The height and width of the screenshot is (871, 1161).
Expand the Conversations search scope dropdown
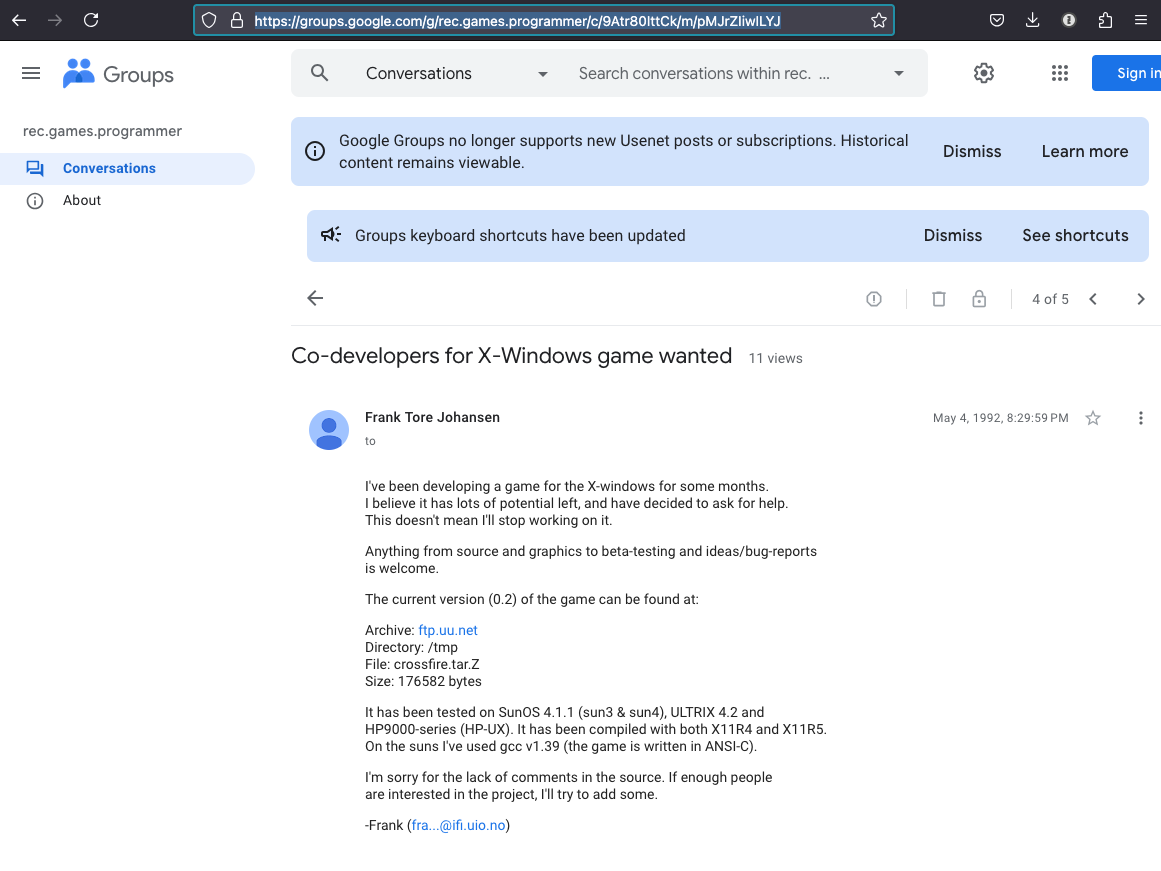coord(543,74)
